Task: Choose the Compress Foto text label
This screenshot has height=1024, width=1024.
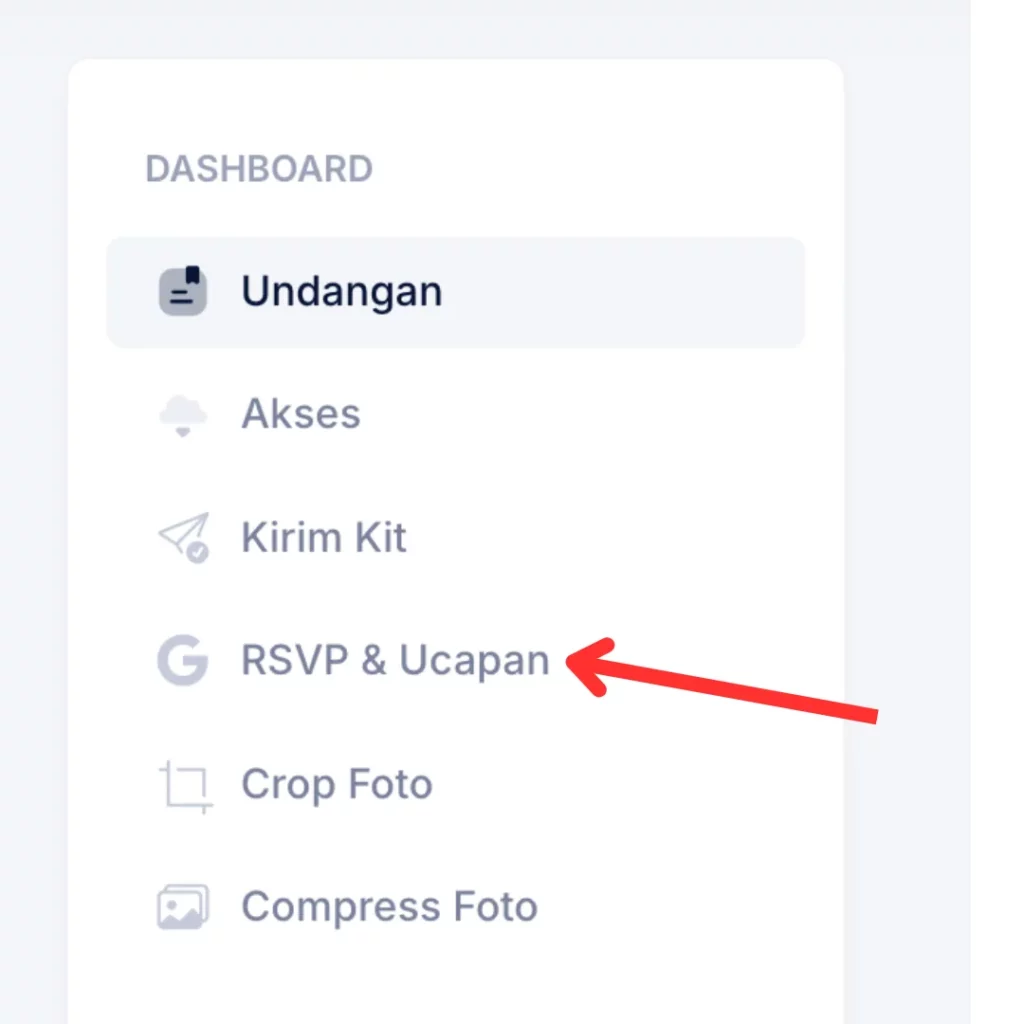Action: click(390, 908)
